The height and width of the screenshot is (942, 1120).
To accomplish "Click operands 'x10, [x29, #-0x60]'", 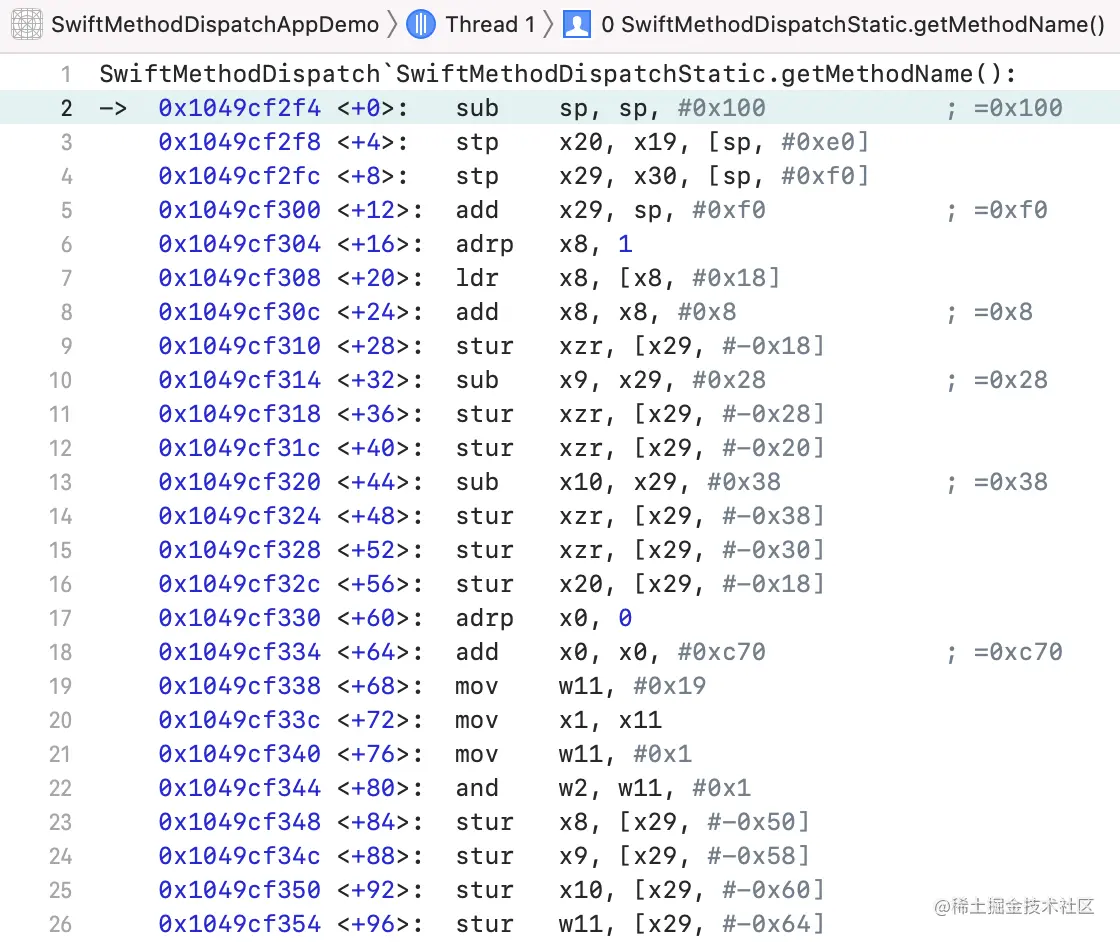I will point(691,890).
